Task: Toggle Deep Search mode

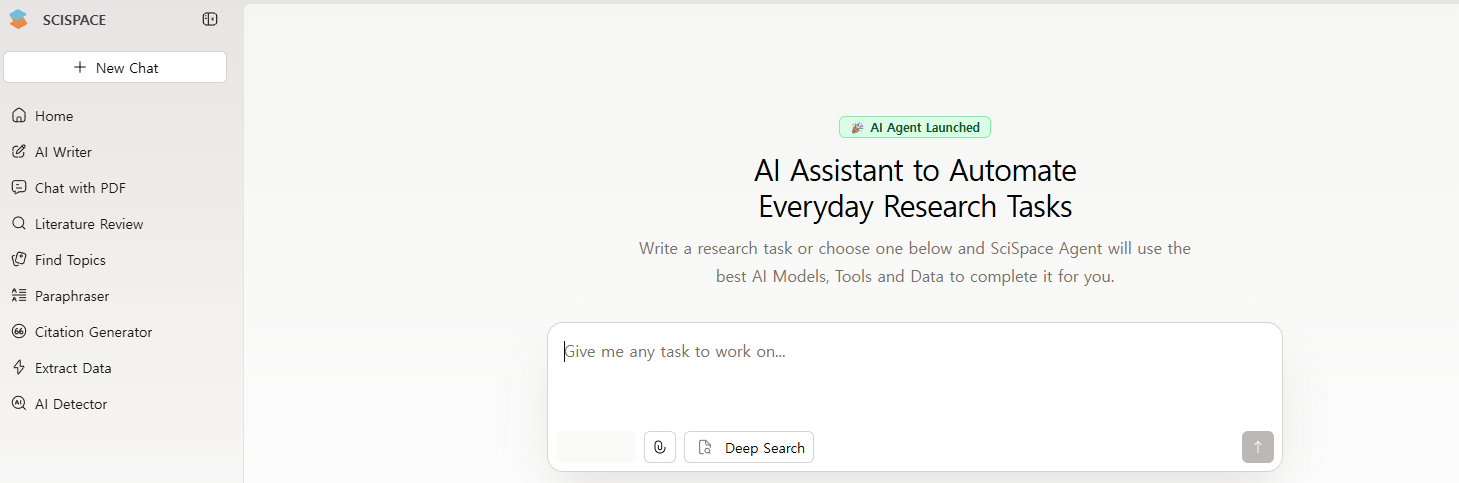Action: click(749, 448)
